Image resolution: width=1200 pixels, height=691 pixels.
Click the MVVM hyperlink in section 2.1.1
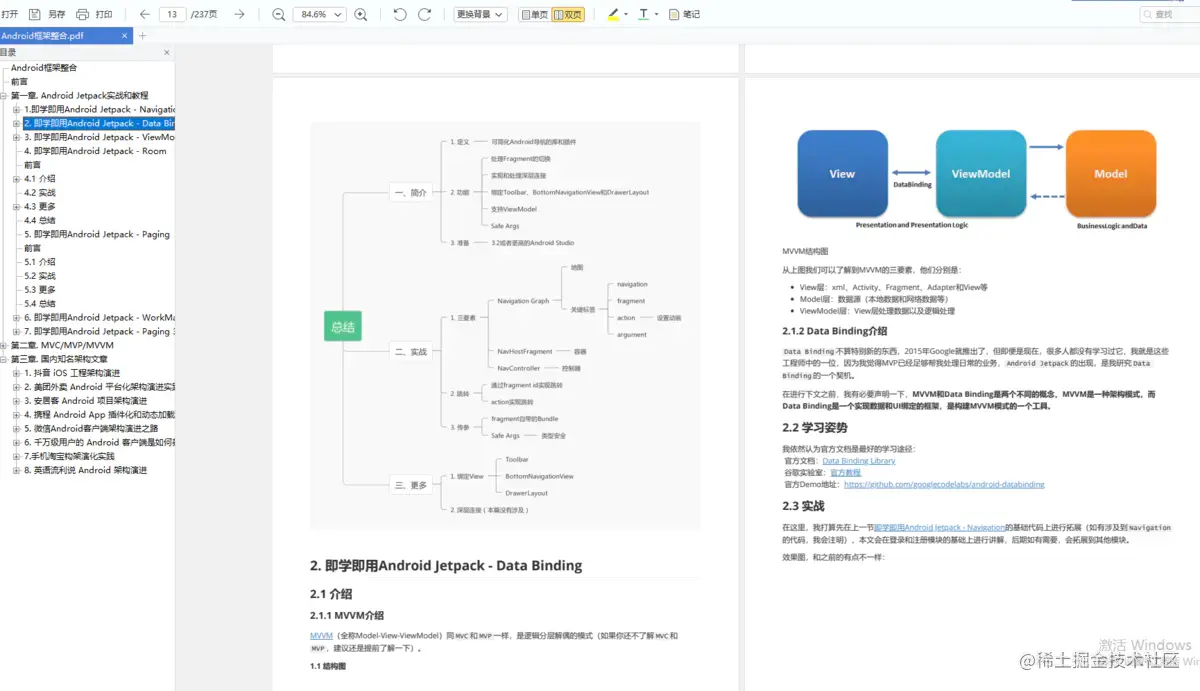tap(321, 636)
